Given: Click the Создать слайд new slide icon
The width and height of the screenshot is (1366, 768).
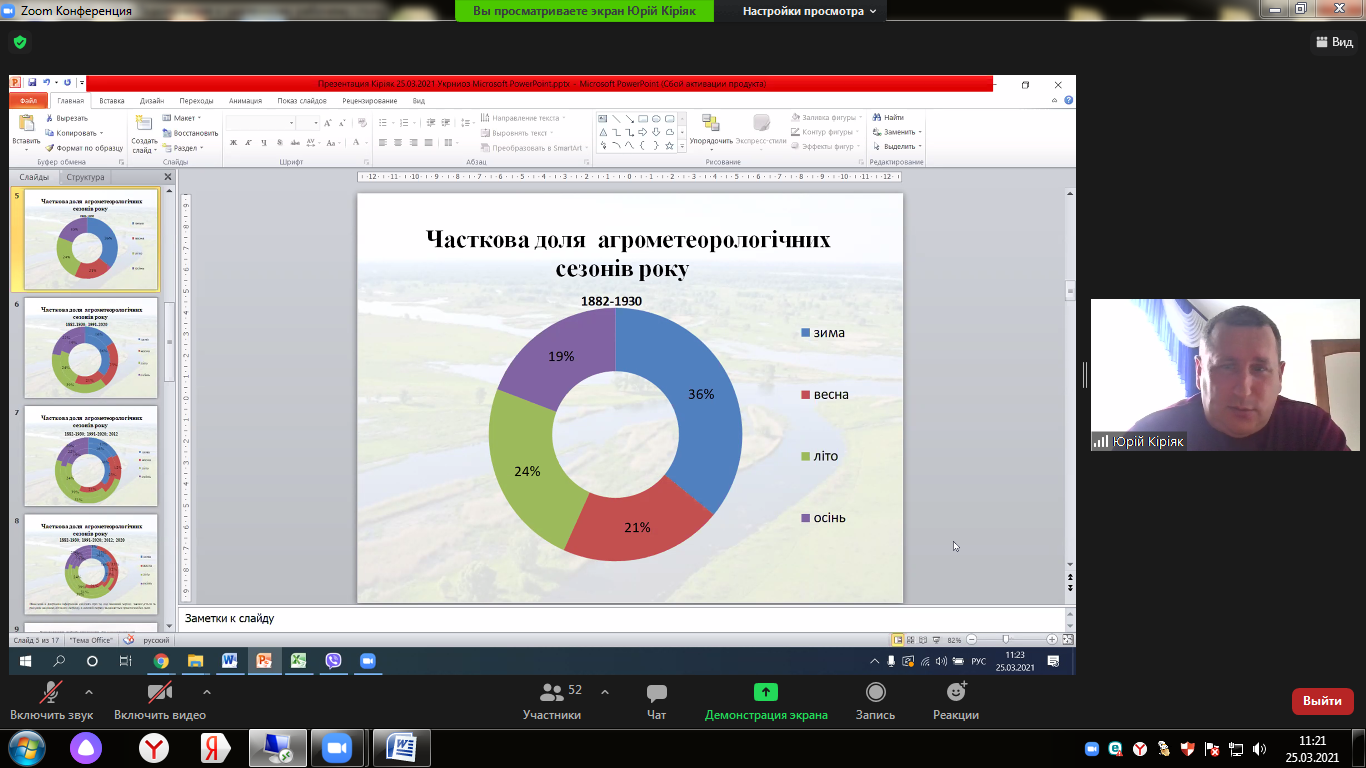Looking at the screenshot, I should [x=144, y=124].
